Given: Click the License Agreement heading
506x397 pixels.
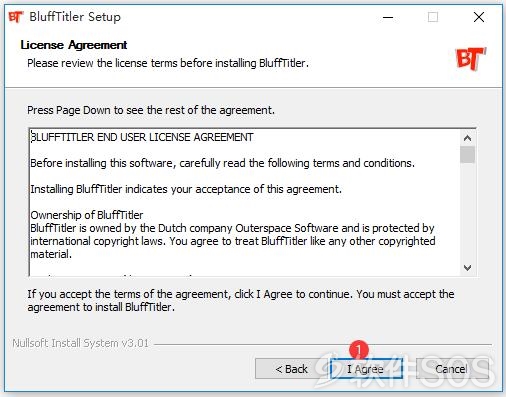Looking at the screenshot, I should pos(74,45).
